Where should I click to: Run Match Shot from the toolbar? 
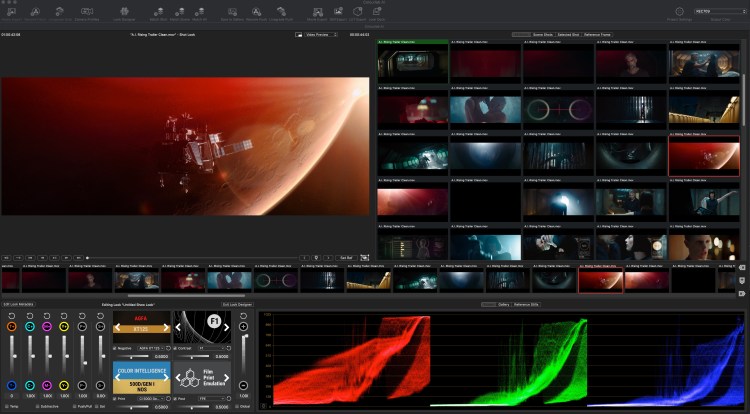tap(158, 11)
